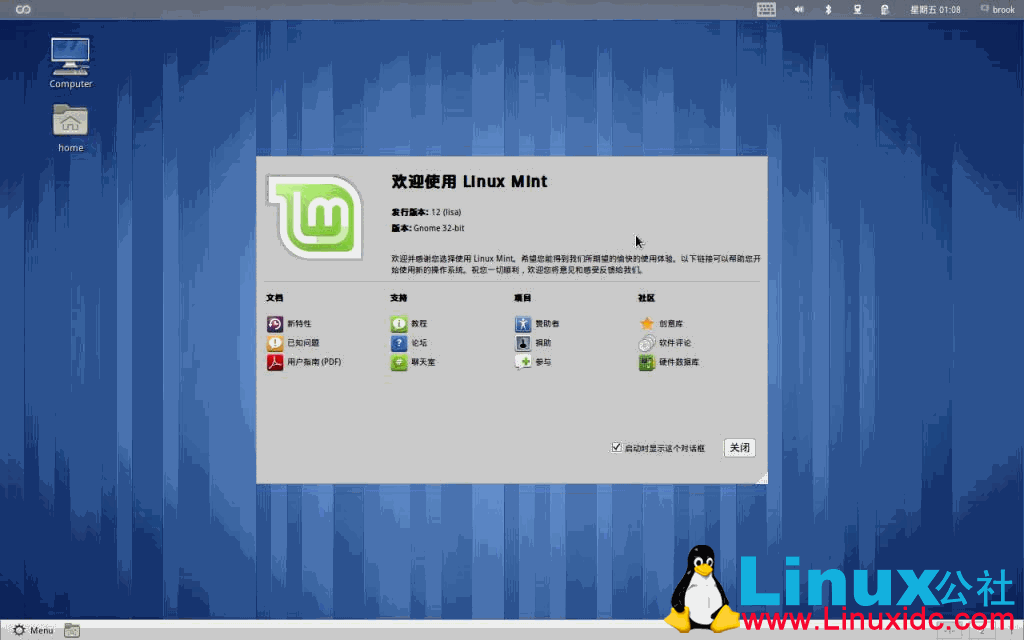
Task: Uncheck 启动时显示这个对话框 checkbox
Action: pos(617,447)
